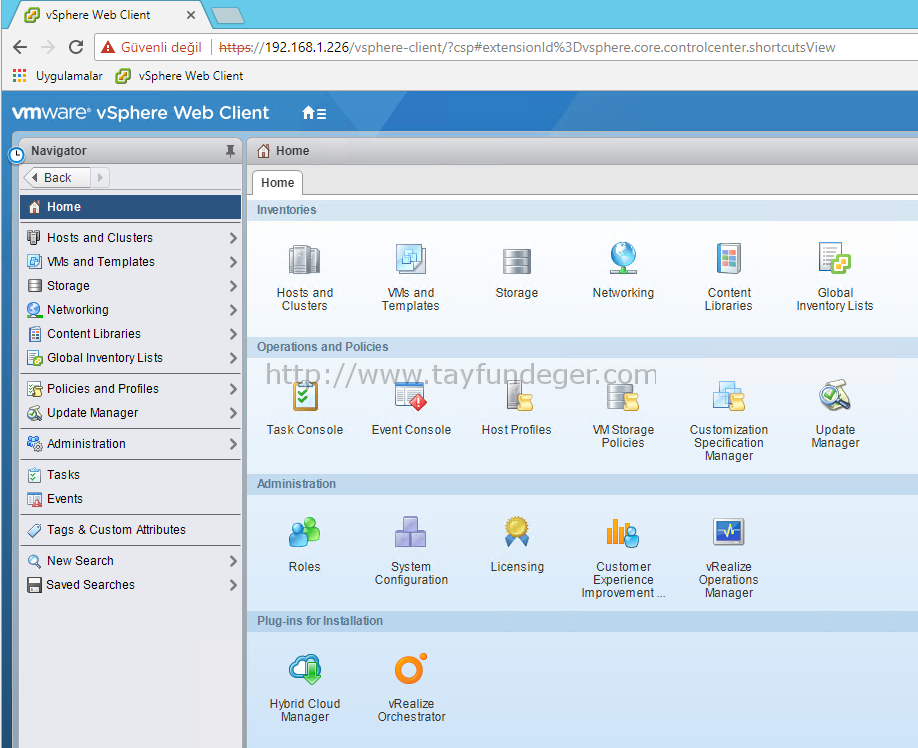Expand Storage chevron in Navigator
This screenshot has width=918, height=748.
233,286
